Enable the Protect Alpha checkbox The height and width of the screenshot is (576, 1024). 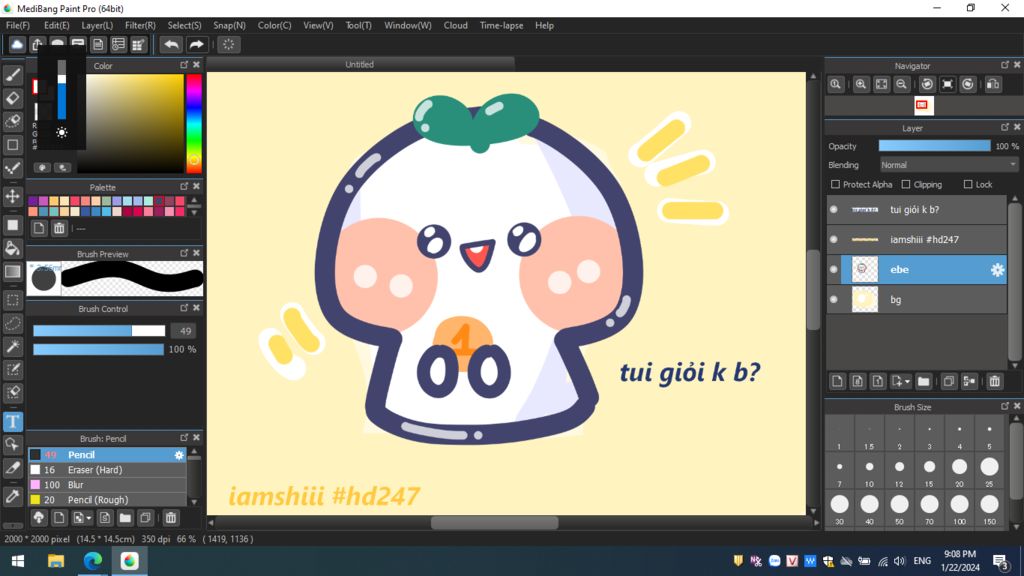tap(836, 185)
